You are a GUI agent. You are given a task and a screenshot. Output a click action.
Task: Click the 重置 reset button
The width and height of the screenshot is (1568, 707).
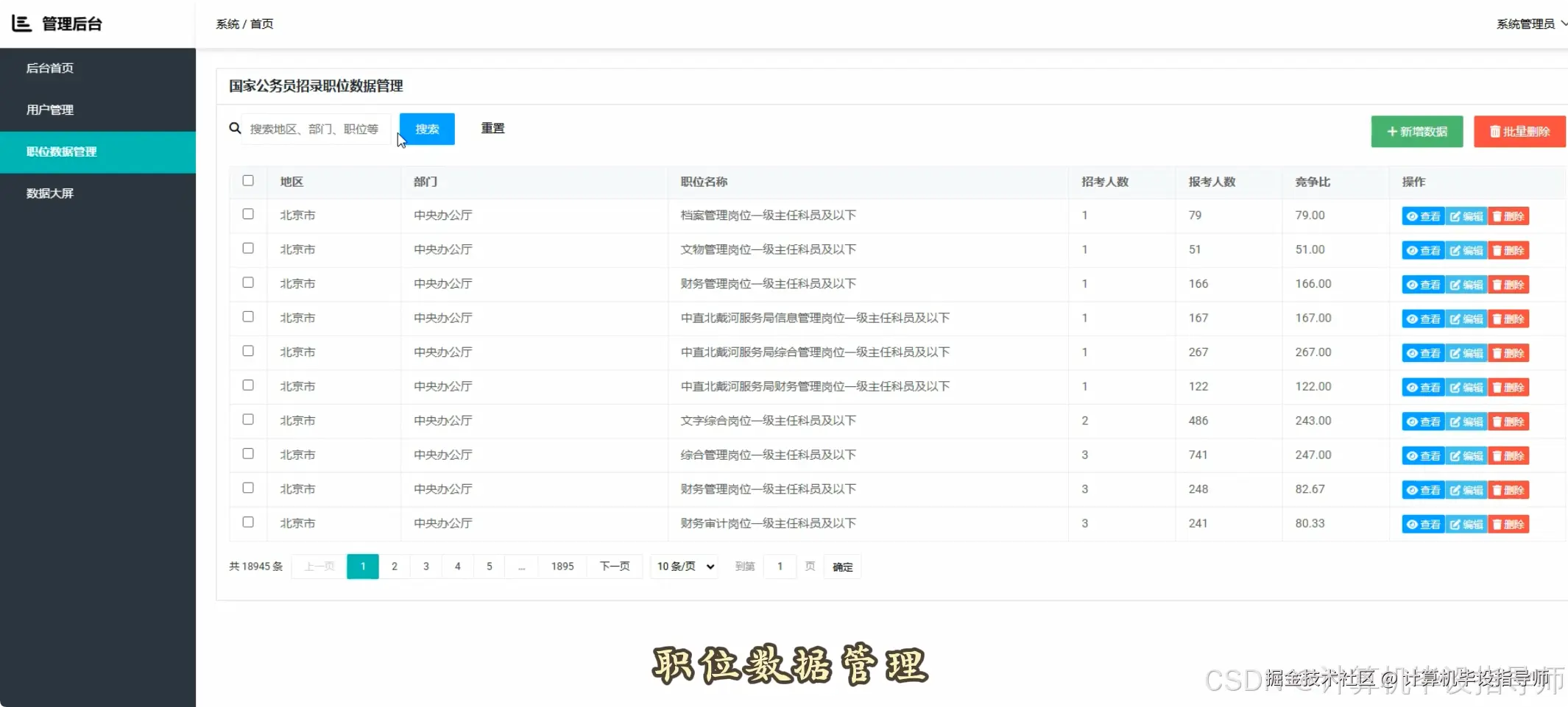[x=492, y=128]
